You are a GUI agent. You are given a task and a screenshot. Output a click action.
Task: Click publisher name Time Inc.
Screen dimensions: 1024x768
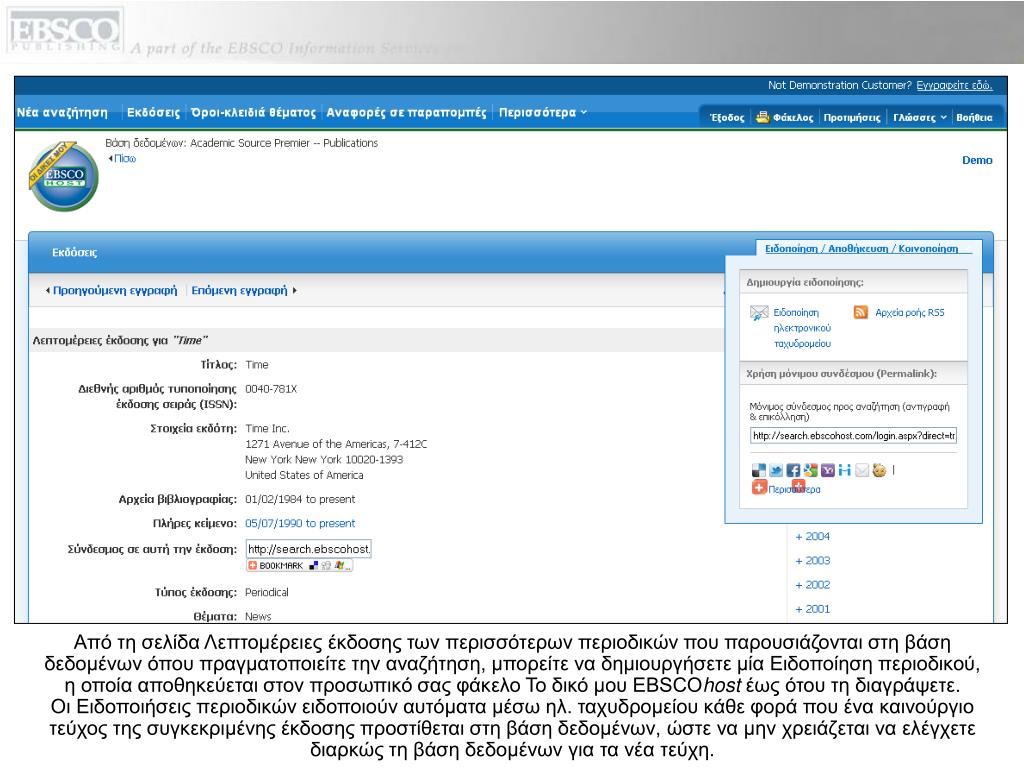click(267, 428)
